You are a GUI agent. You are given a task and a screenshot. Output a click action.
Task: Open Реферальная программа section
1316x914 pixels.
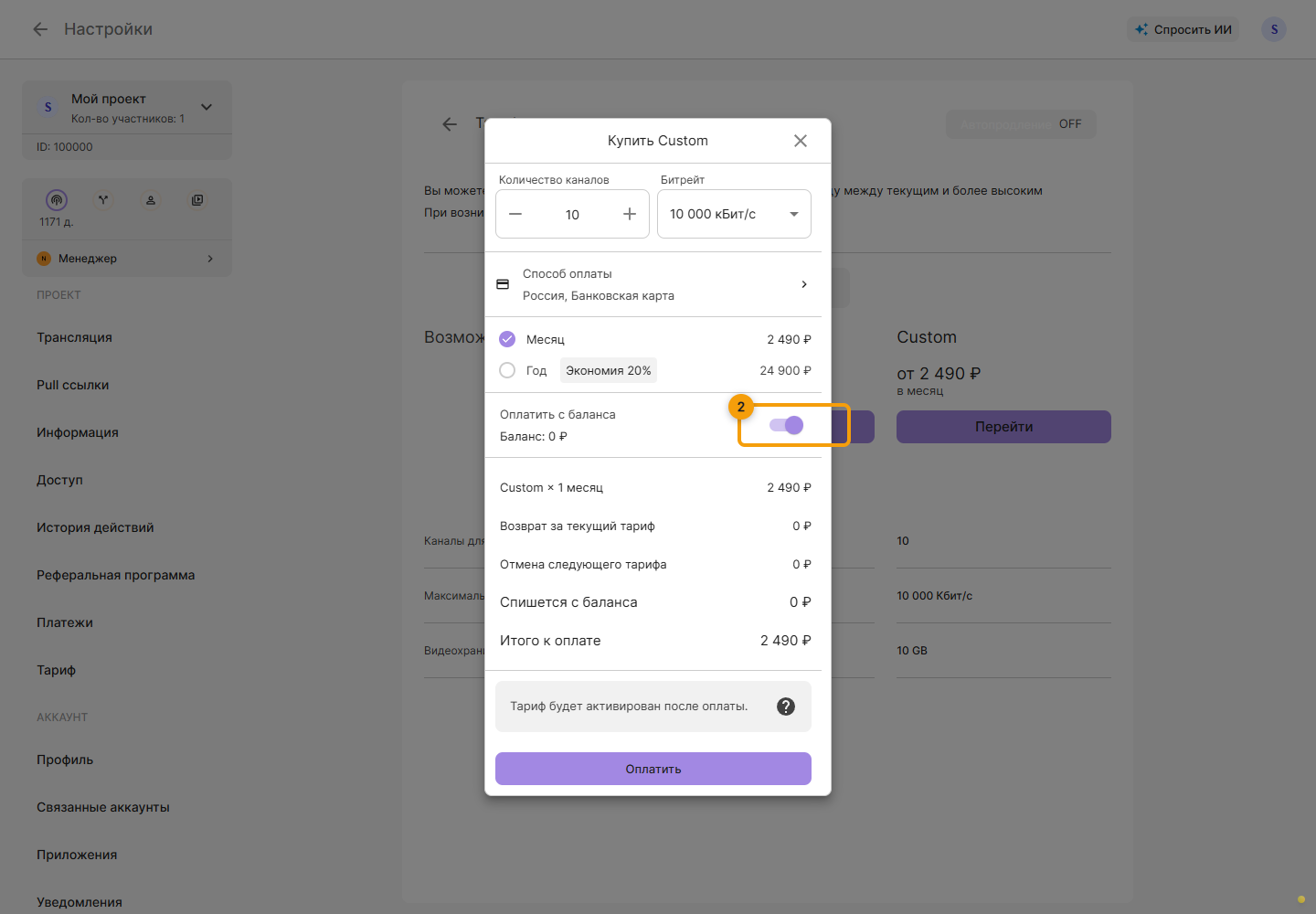pyautogui.click(x=116, y=575)
